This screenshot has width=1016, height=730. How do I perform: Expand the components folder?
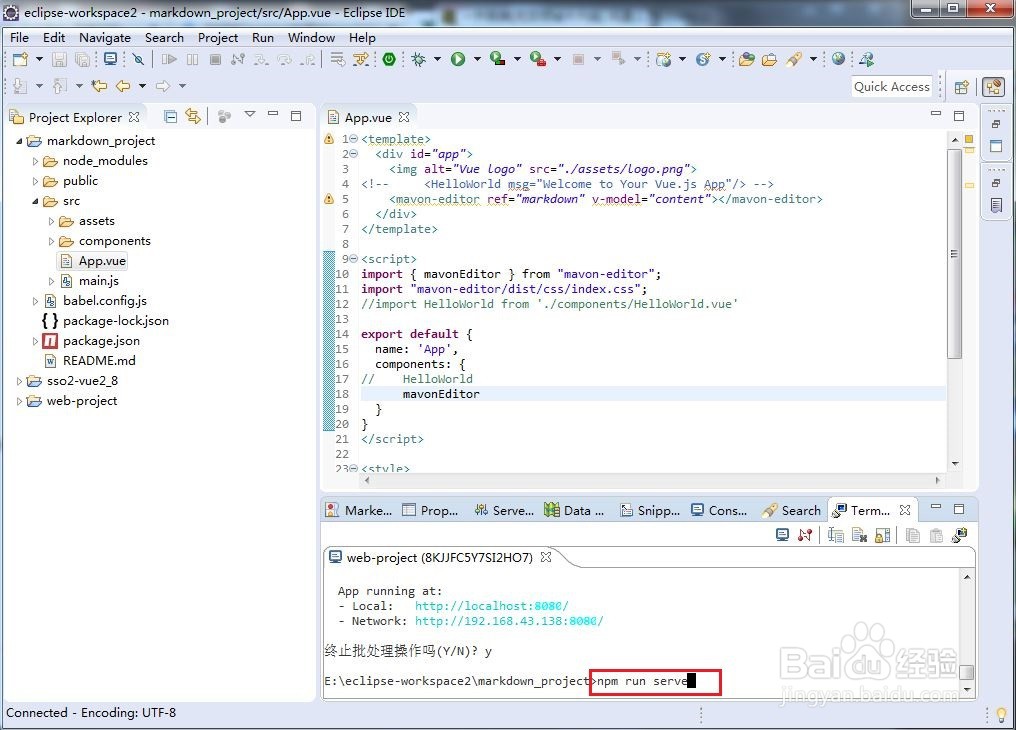[51, 242]
